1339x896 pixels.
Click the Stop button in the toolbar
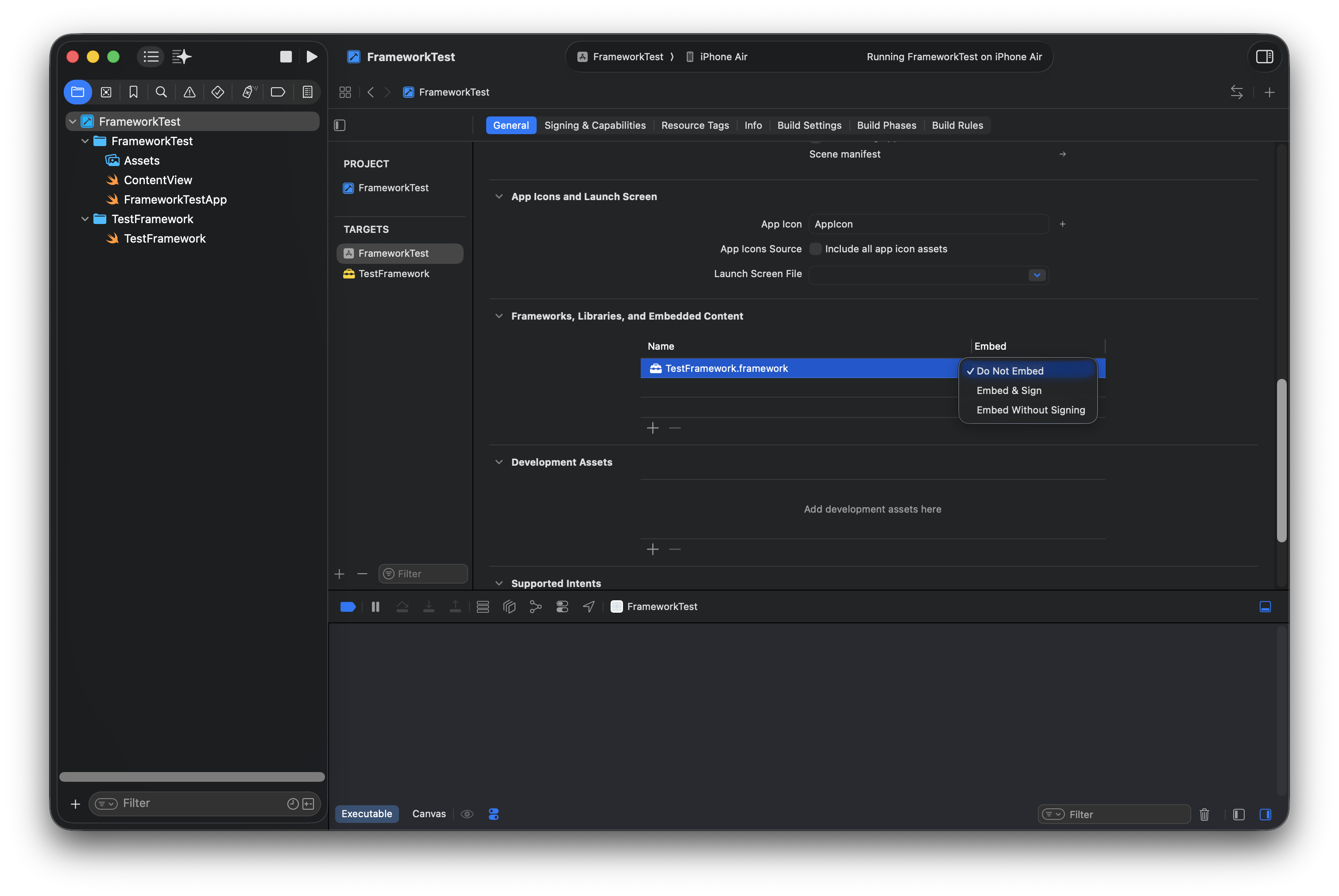pyautogui.click(x=286, y=57)
